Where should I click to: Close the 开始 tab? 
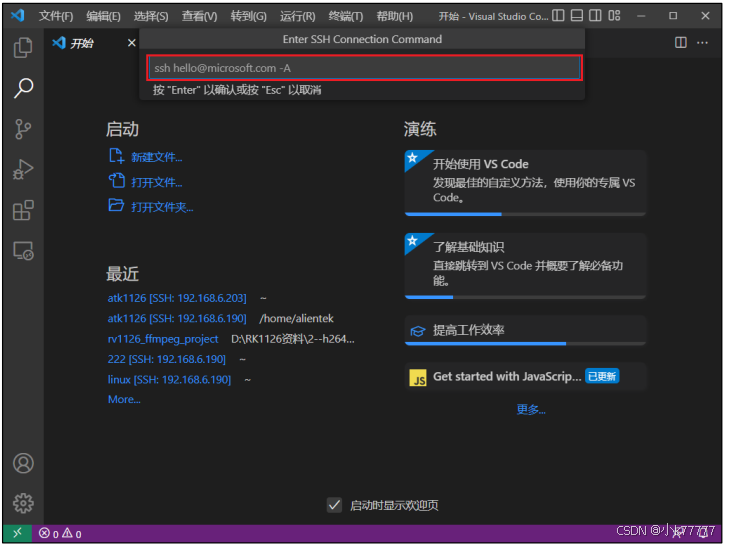coord(132,43)
